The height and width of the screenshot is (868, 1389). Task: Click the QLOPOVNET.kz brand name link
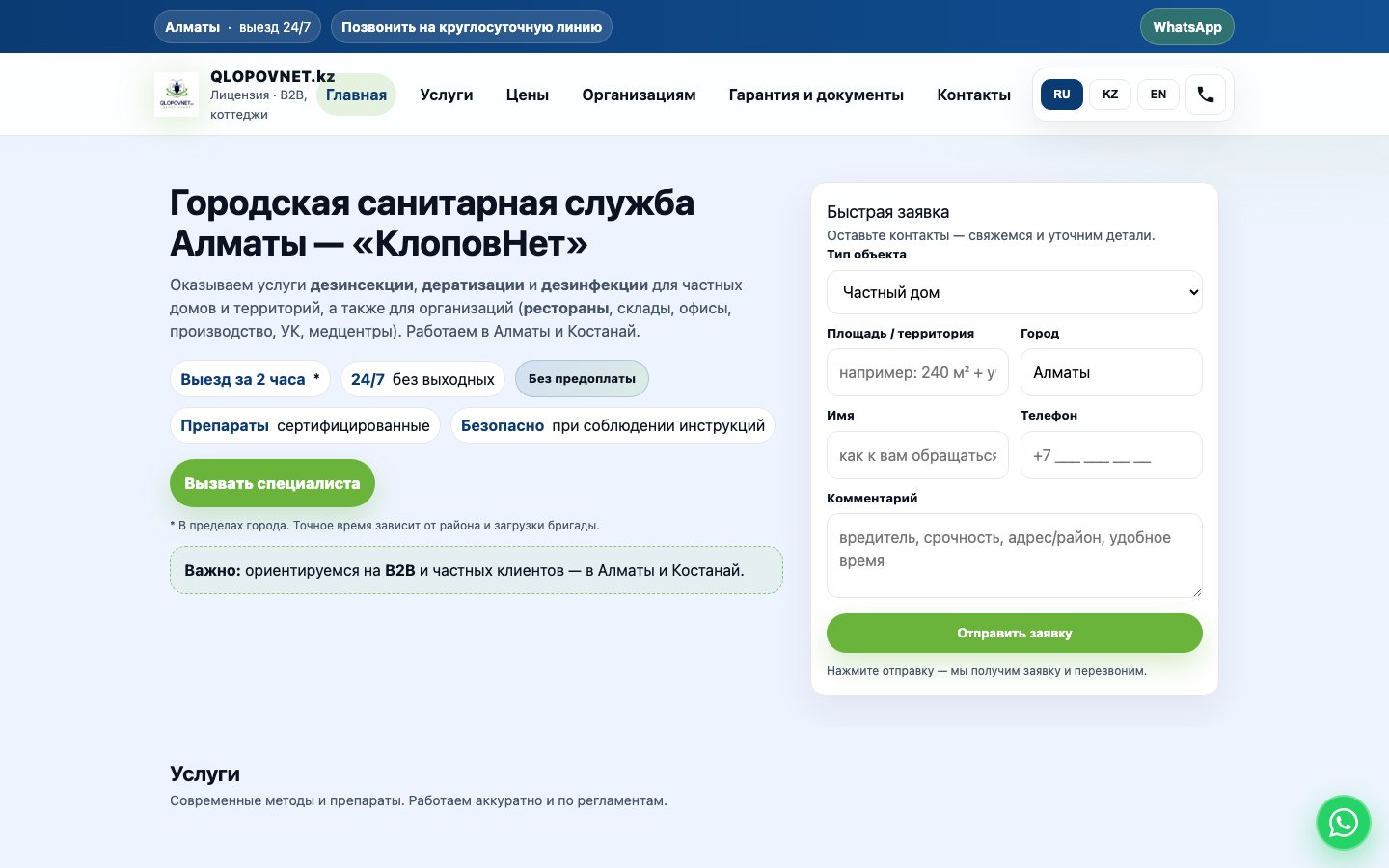[273, 76]
